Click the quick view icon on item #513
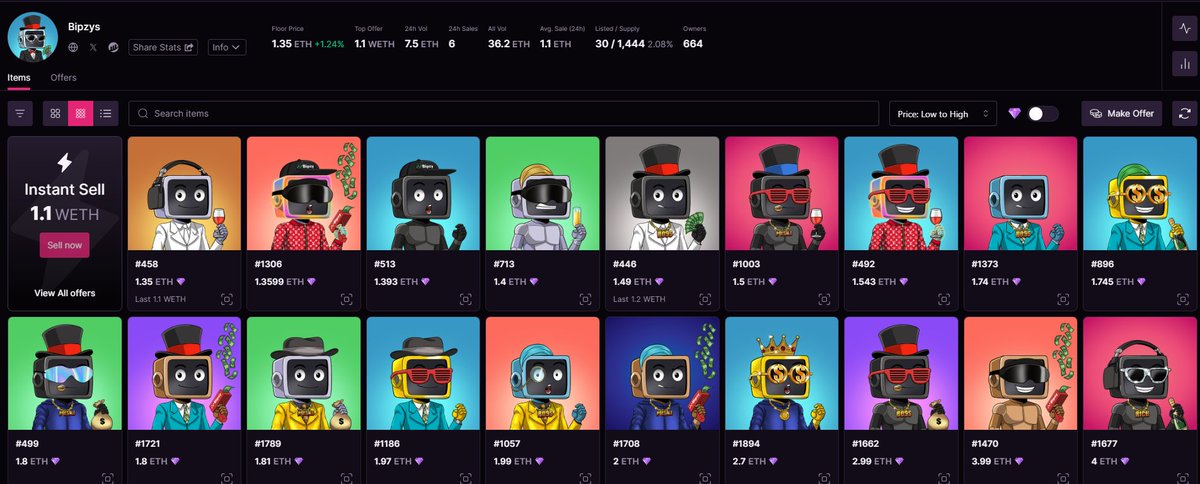Image resolution: width=1200 pixels, height=484 pixels. click(x=466, y=299)
